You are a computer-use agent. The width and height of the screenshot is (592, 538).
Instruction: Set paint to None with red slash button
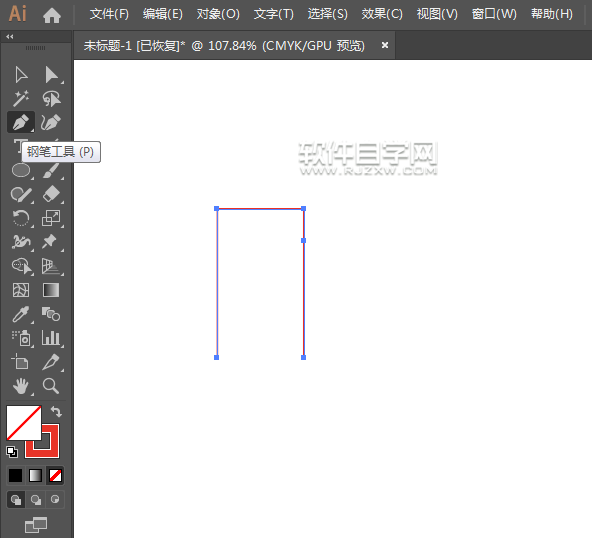(55, 475)
